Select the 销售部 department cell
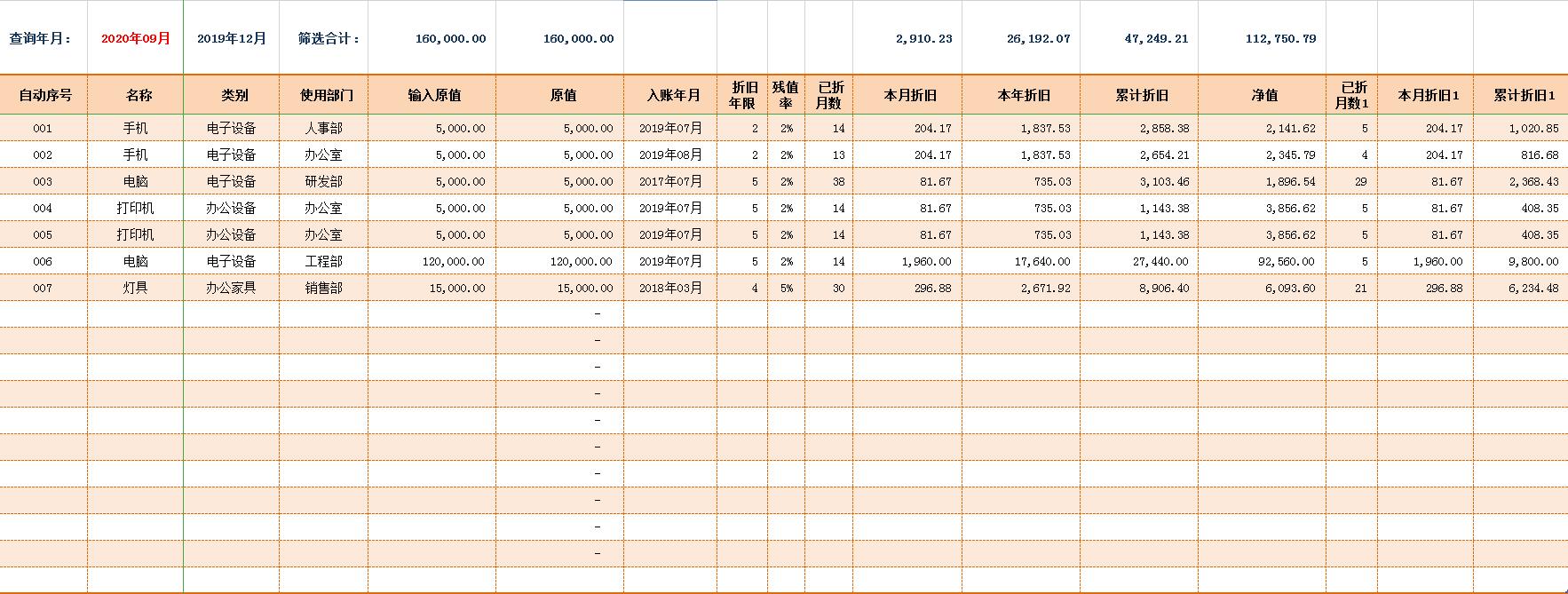 click(x=323, y=288)
